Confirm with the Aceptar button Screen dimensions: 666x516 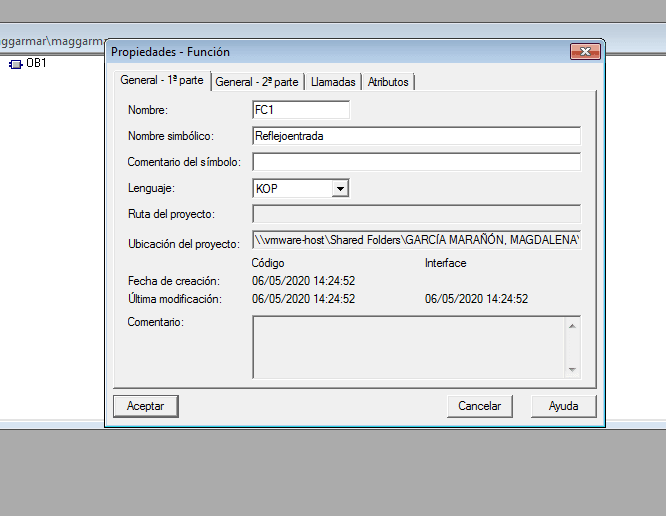(146, 406)
